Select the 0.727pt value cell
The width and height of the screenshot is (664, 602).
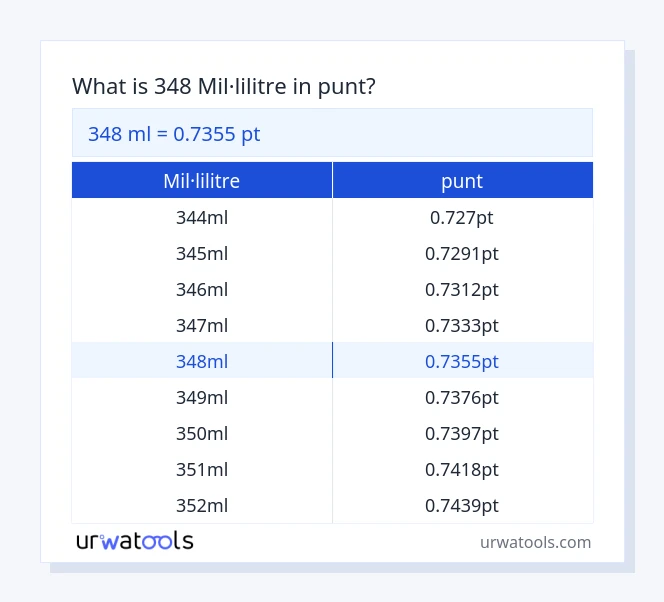(x=462, y=217)
